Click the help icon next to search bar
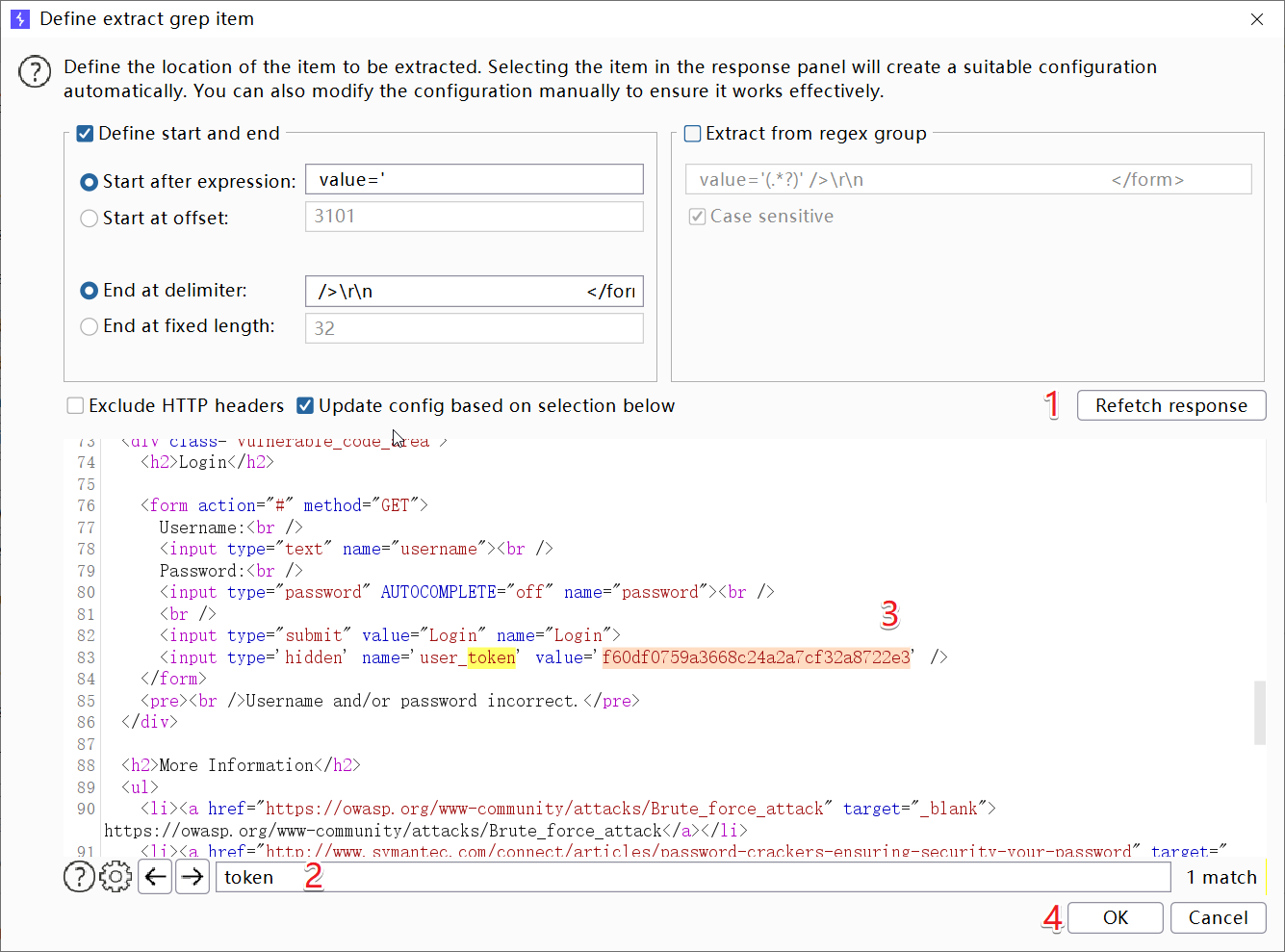 pyautogui.click(x=79, y=877)
